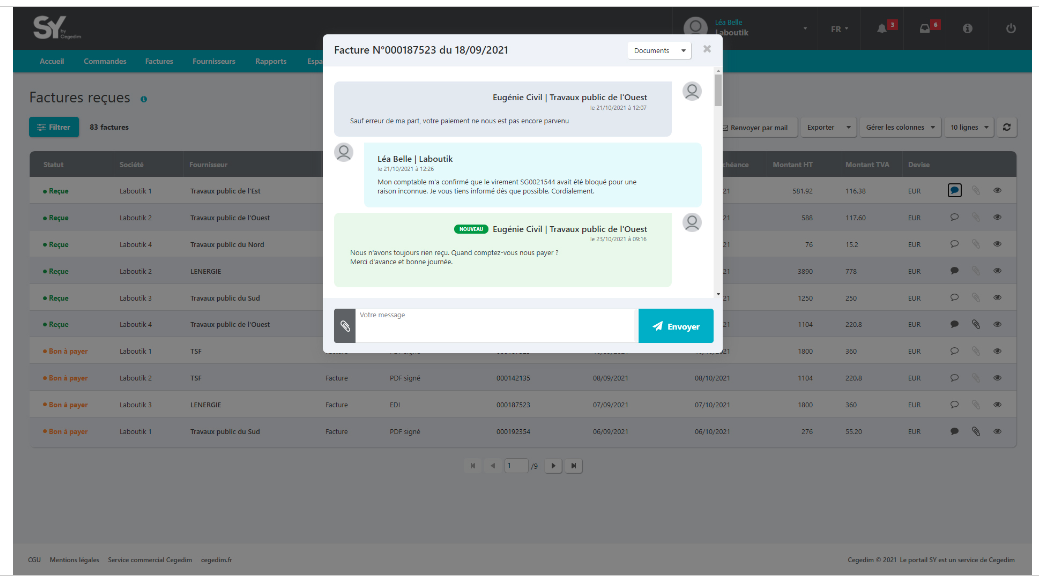Refresh the invoices list with the refresh icon
1039x584 pixels.
pyautogui.click(x=1005, y=127)
